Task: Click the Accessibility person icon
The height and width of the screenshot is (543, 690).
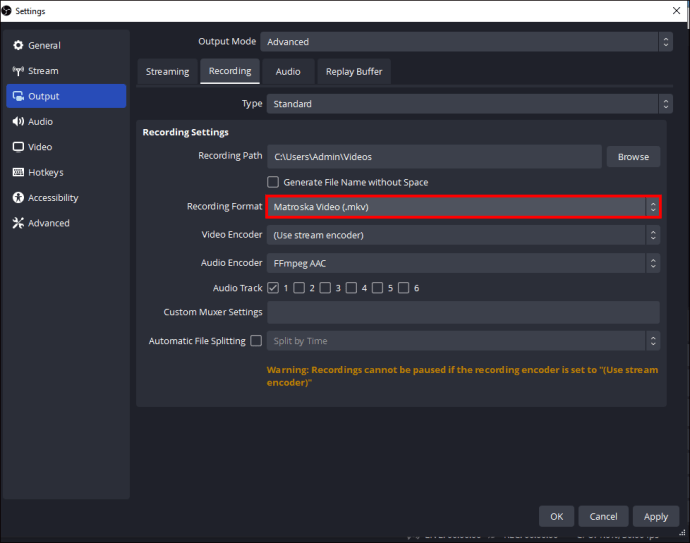Action: tap(18, 198)
